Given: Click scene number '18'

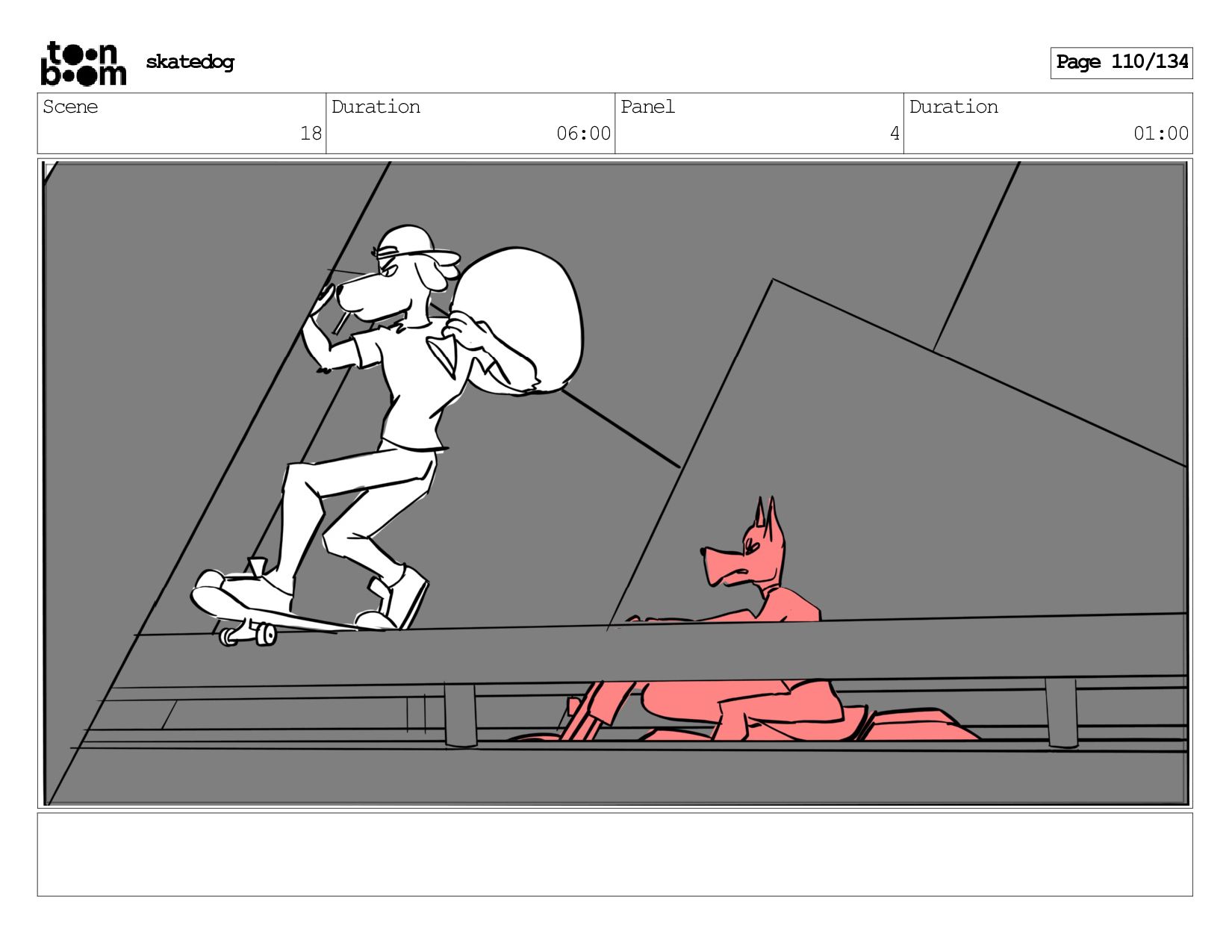Looking at the screenshot, I should (311, 134).
